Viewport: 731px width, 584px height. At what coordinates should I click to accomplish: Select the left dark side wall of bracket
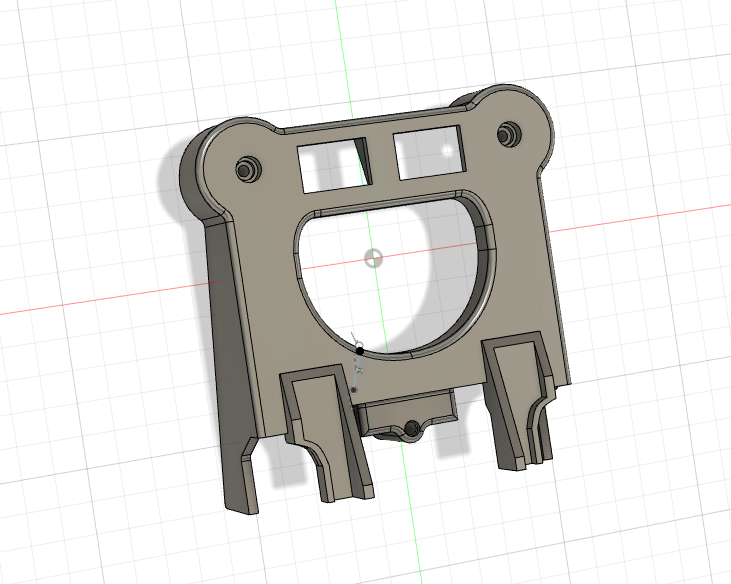[231, 354]
